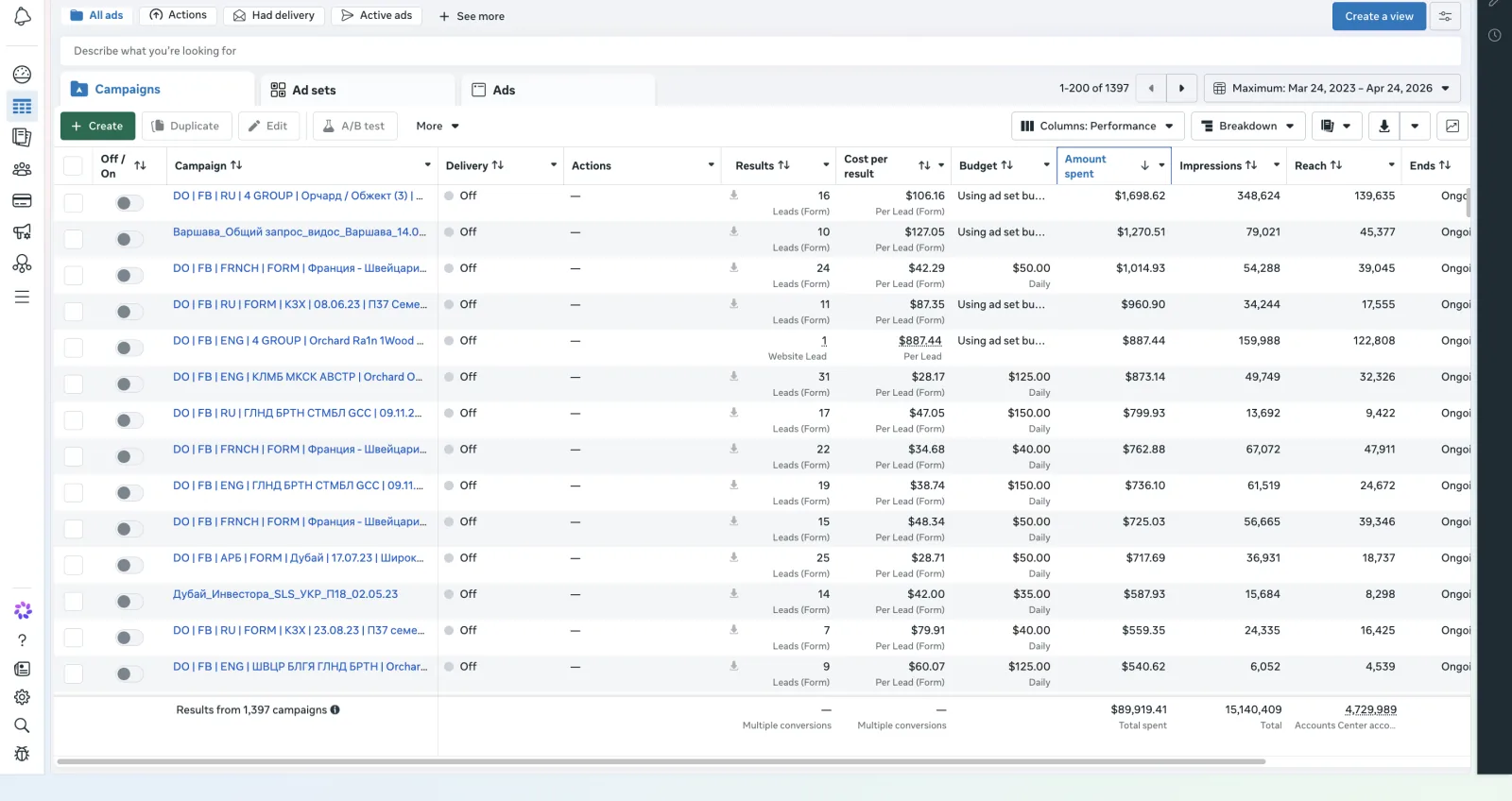
Task: Tick checkbox for Варшава_Общий запрос campaign
Action: [73, 239]
